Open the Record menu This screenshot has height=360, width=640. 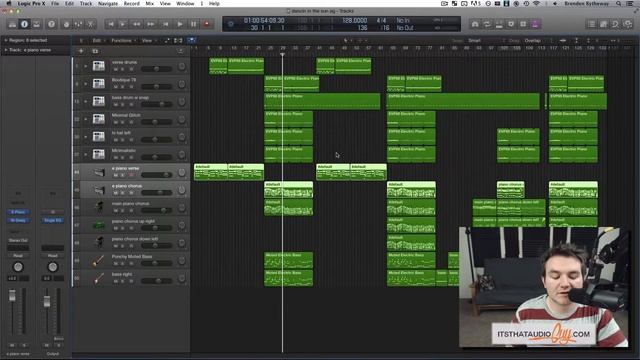[x=131, y=3]
